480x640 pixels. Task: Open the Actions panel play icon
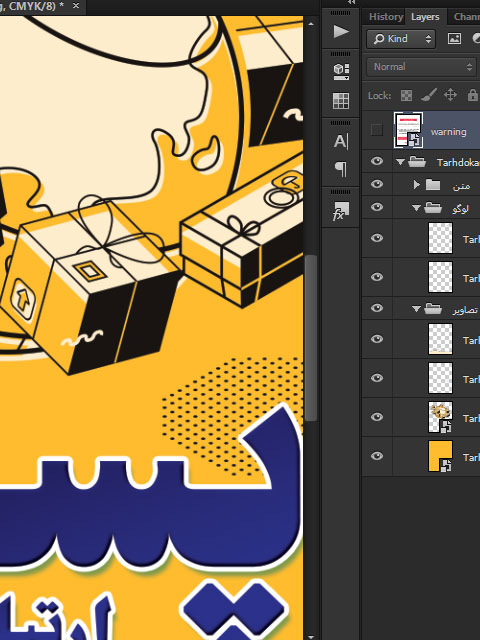(x=341, y=31)
